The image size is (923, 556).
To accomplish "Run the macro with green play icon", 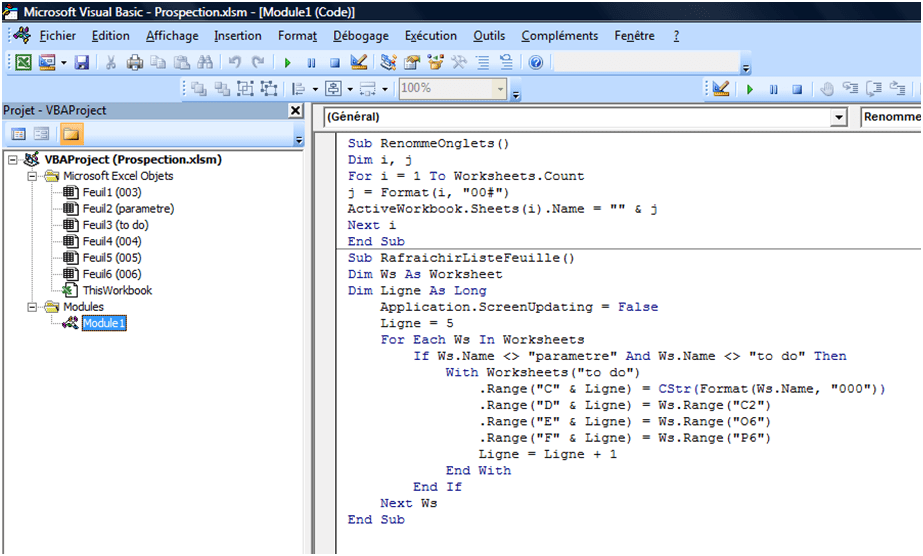I will click(x=288, y=62).
